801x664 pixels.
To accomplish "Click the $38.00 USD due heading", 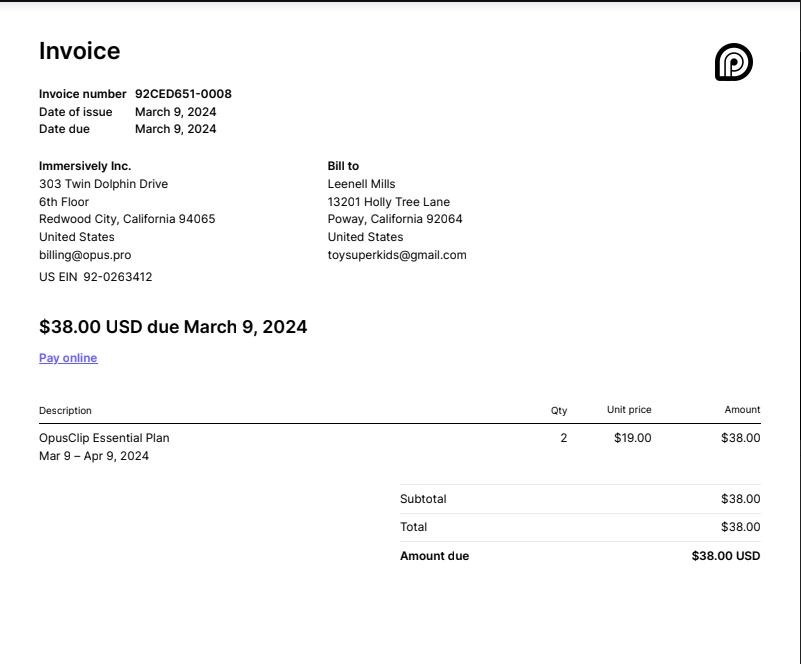I will click(173, 327).
